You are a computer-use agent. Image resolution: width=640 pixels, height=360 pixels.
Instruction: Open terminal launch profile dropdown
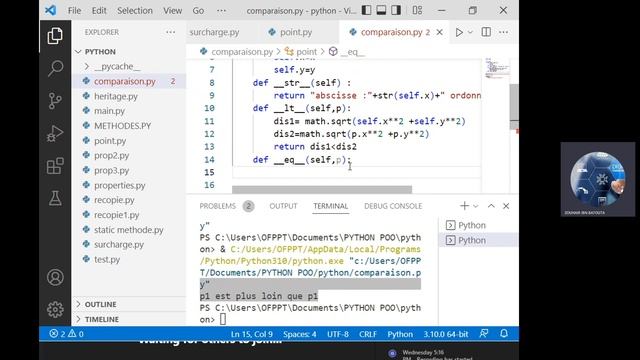point(476,206)
